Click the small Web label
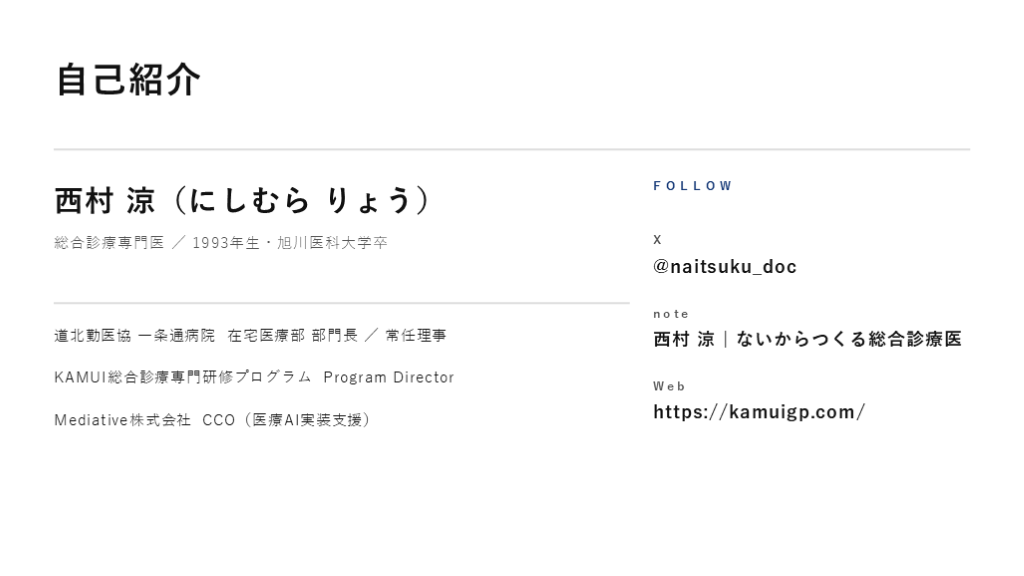This screenshot has height=576, width=1024. coord(669,386)
